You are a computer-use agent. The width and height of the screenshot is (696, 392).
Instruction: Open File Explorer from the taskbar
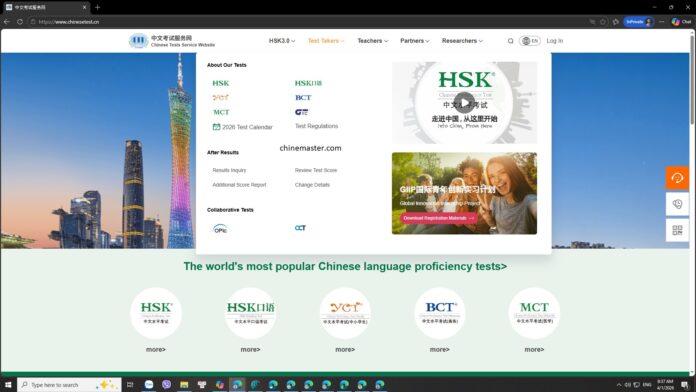(184, 384)
